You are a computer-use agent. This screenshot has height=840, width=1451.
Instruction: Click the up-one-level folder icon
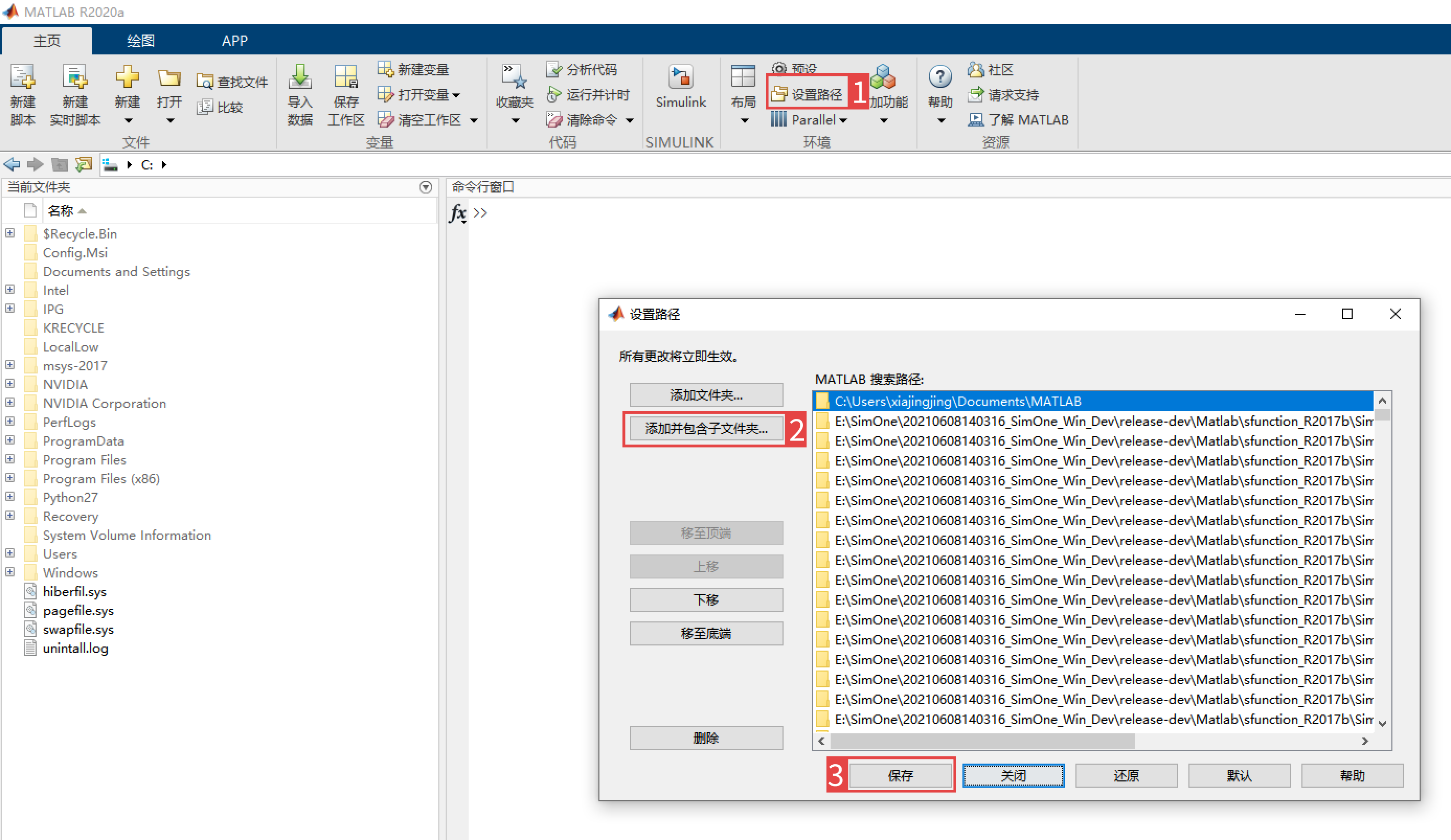pyautogui.click(x=59, y=165)
